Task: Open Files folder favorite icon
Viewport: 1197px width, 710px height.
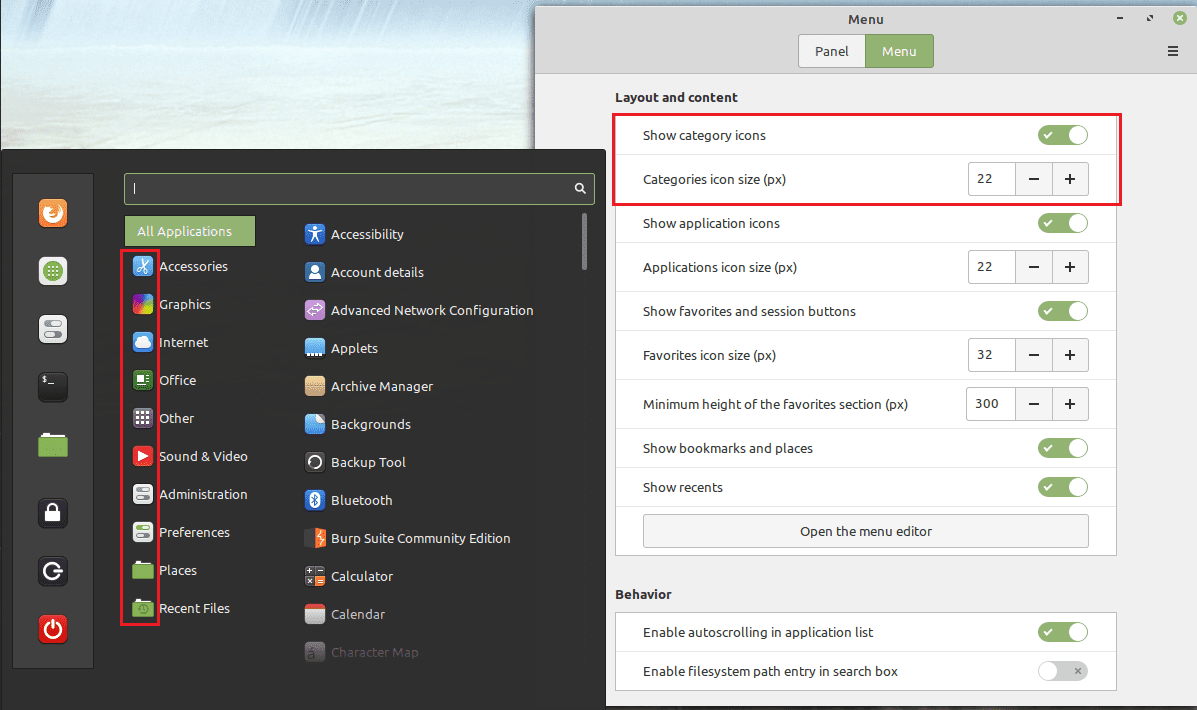Action: (x=53, y=444)
